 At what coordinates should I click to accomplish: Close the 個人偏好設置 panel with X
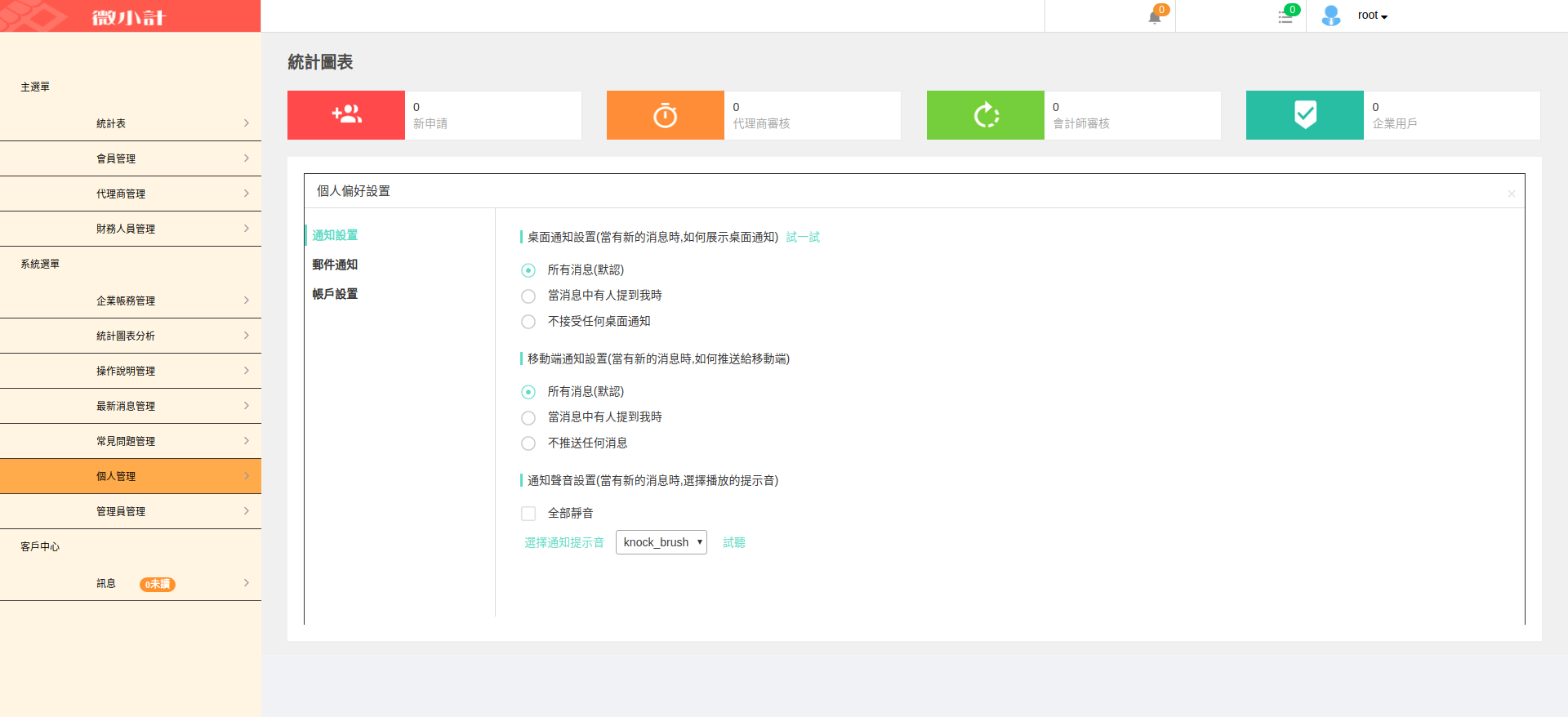1511,194
